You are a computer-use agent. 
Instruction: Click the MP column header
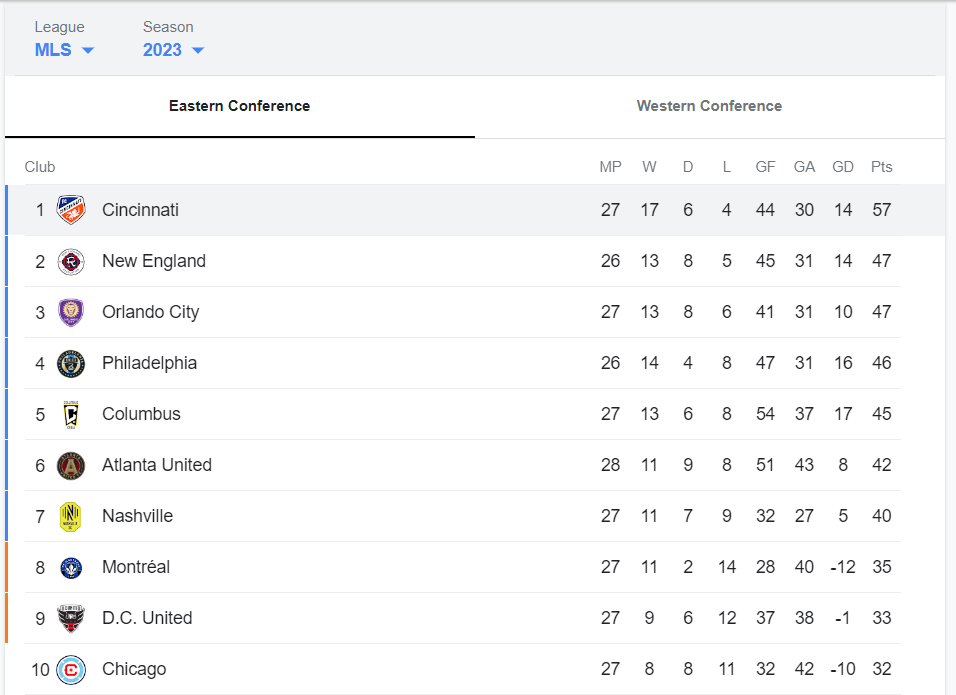(x=610, y=167)
